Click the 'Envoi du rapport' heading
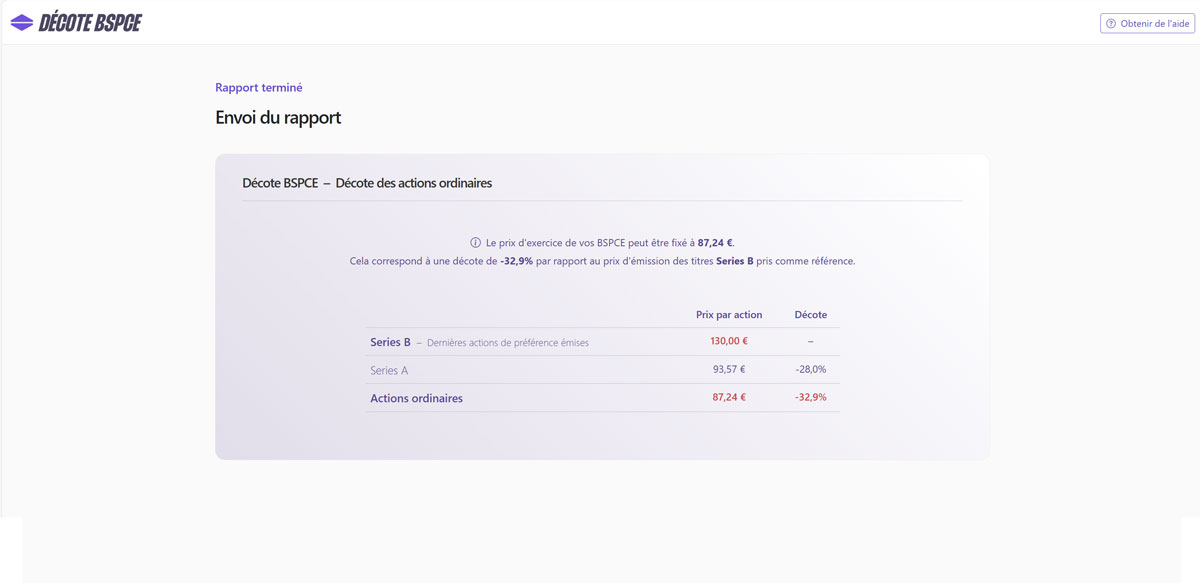Image resolution: width=1200 pixels, height=583 pixels. tap(278, 118)
